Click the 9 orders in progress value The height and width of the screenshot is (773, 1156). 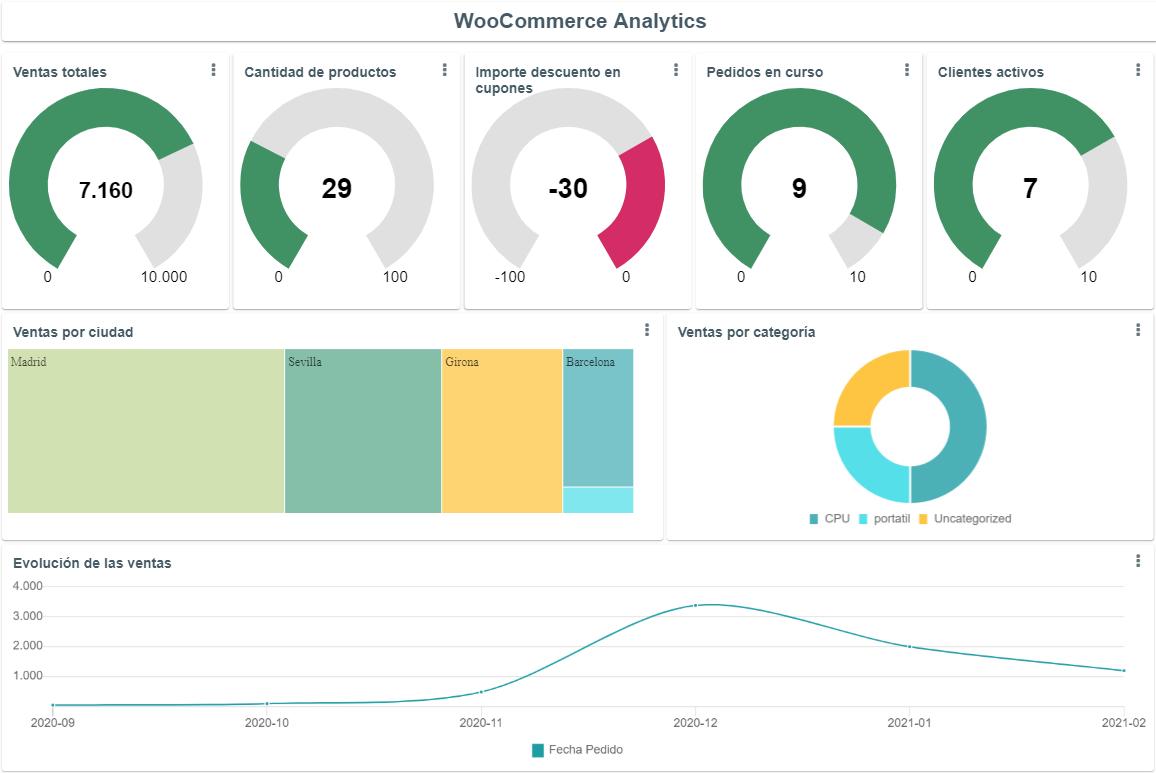[x=799, y=189]
